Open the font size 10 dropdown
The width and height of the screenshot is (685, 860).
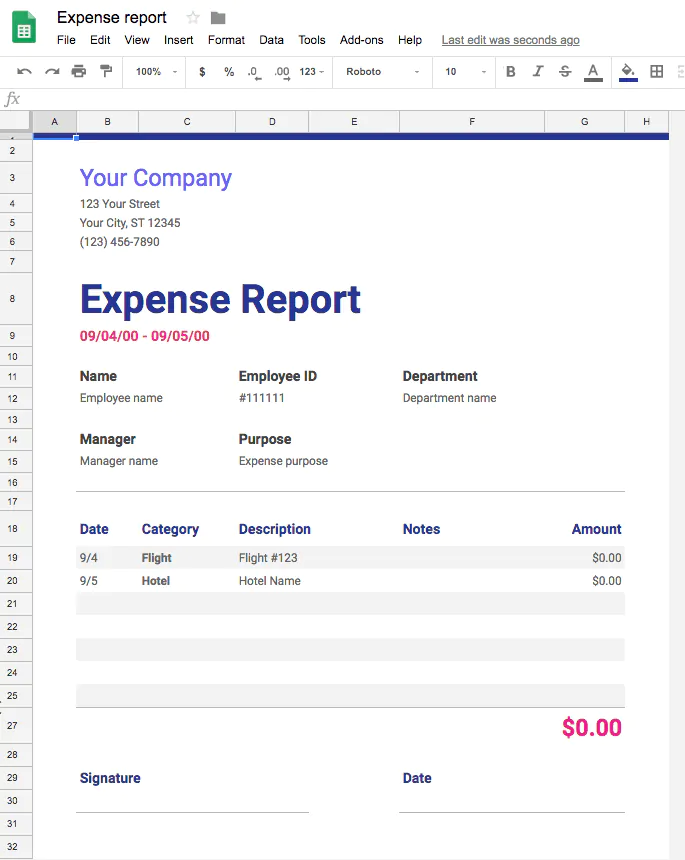(465, 72)
